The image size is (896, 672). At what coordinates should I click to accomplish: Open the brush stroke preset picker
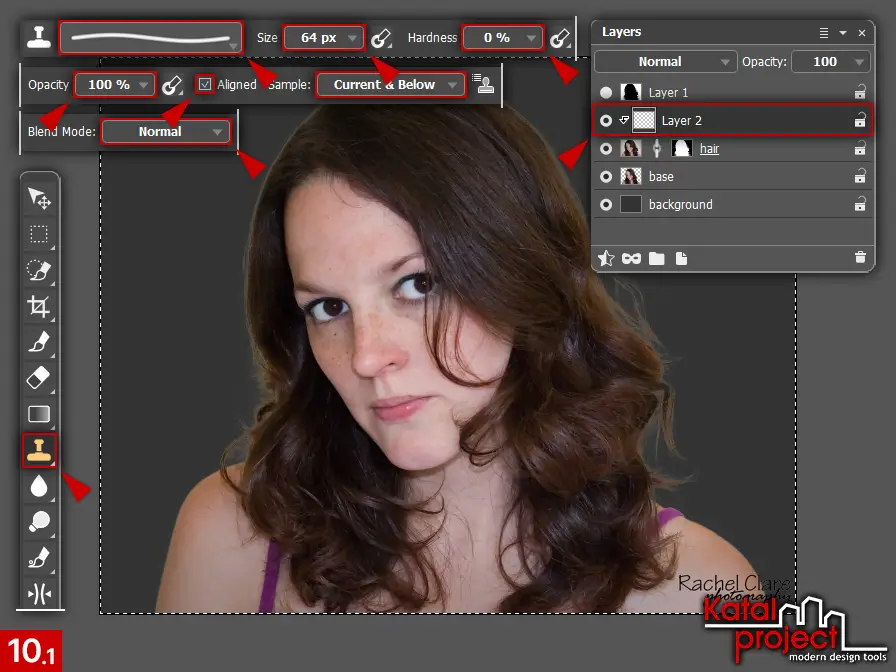[x=151, y=37]
